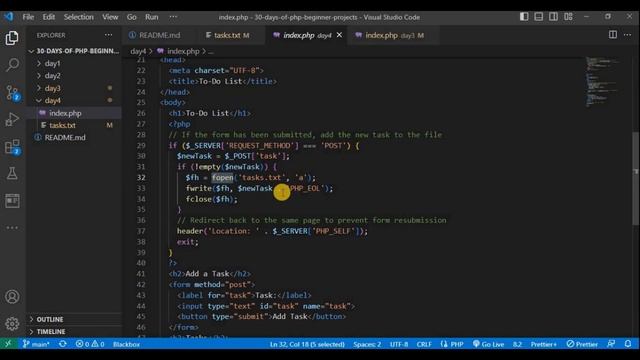Show additional views ellipsis in activity bar
Viewport: 640px width, 360px height.
coord(12,227)
